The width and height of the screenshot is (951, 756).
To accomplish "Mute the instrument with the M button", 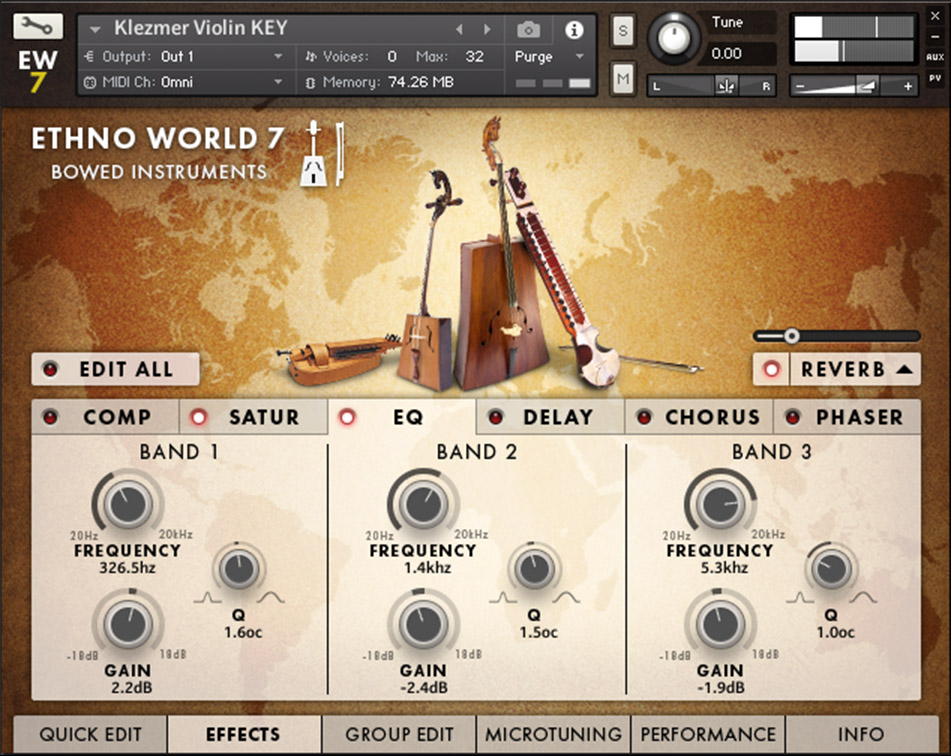I will (x=622, y=78).
